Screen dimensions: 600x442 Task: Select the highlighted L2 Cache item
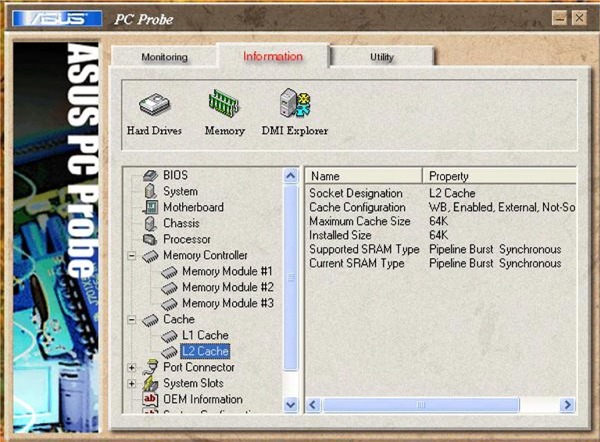(205, 351)
